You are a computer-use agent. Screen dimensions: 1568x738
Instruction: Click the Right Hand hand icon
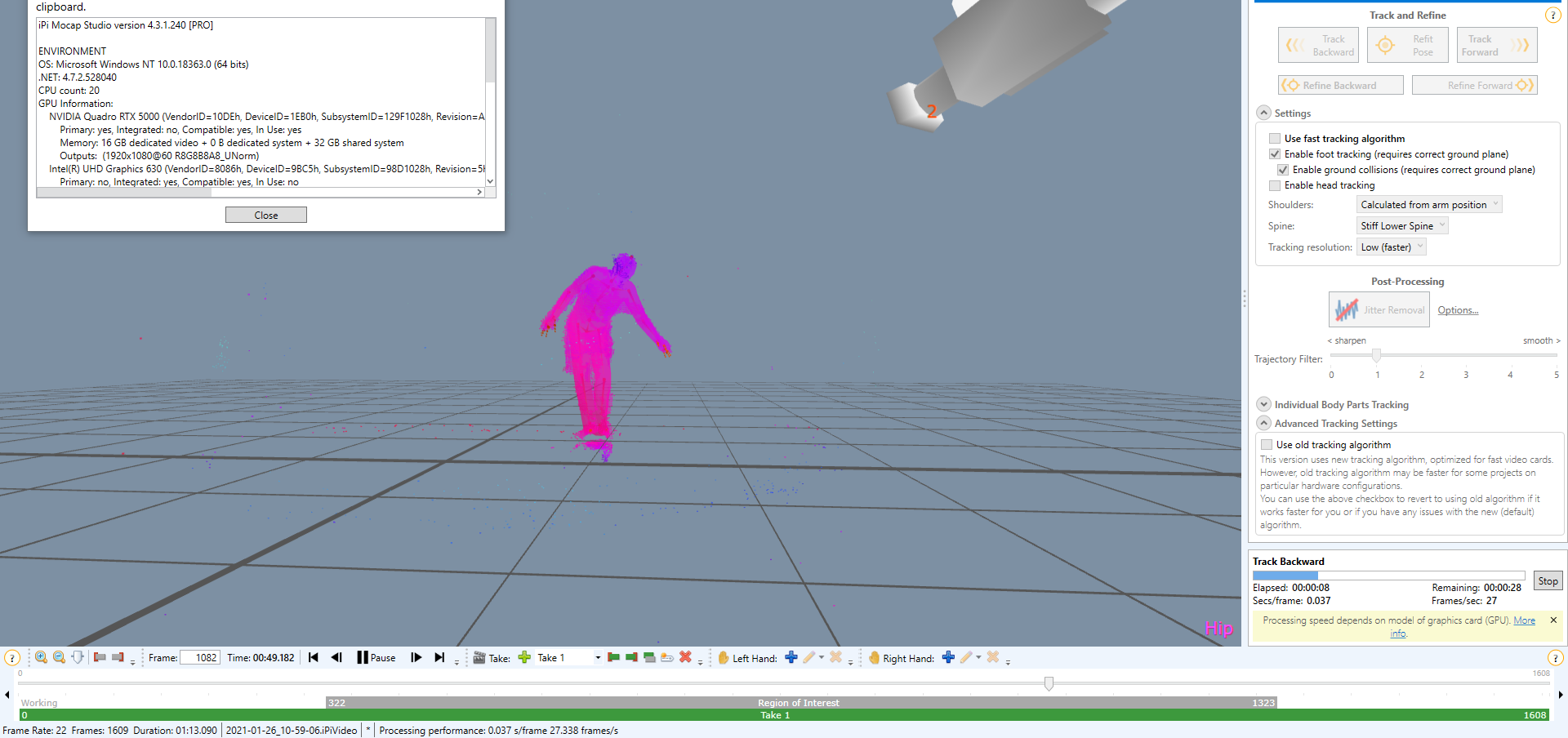[x=874, y=657]
